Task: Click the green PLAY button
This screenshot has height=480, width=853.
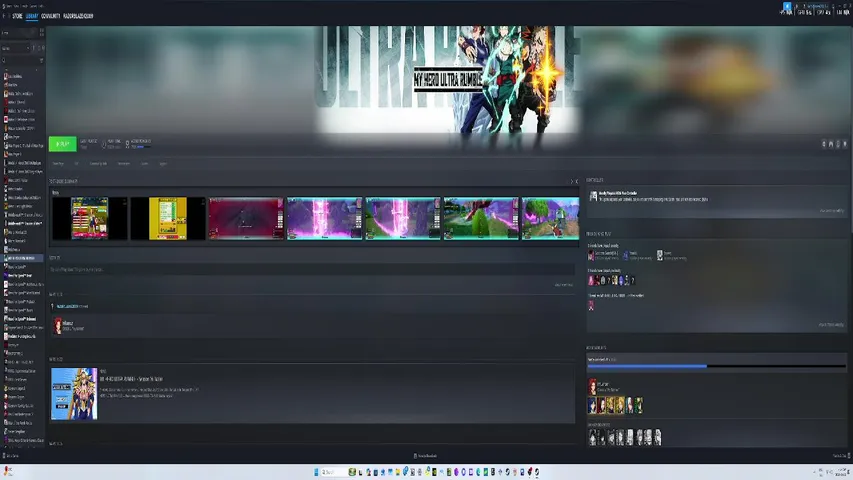Action: click(63, 144)
